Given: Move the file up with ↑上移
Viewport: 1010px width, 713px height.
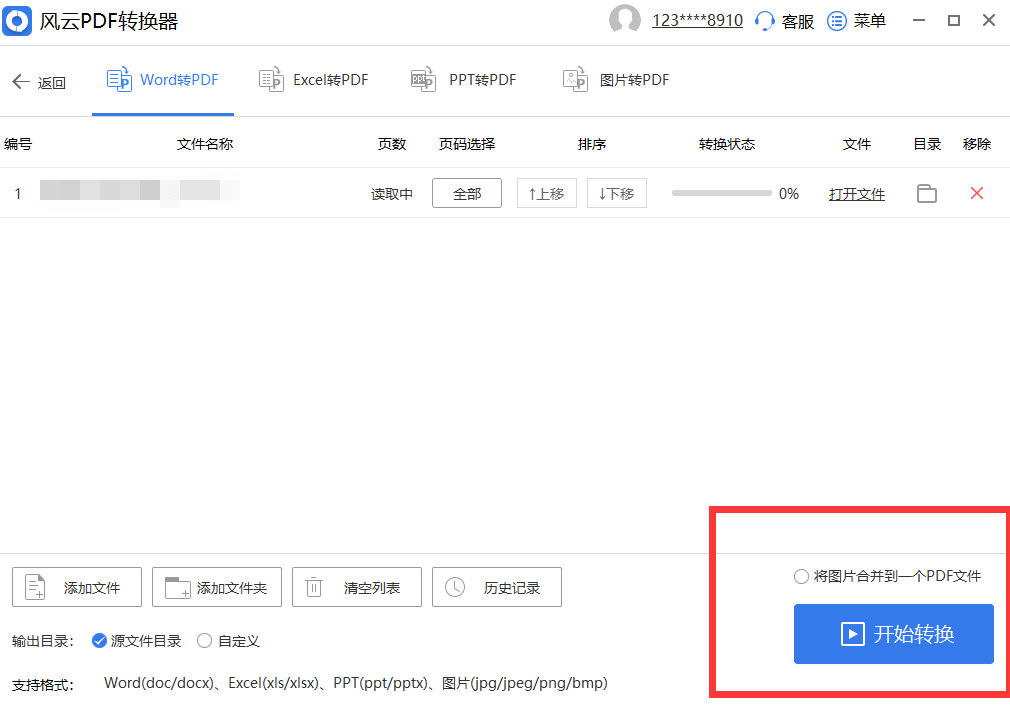Looking at the screenshot, I should 546,193.
